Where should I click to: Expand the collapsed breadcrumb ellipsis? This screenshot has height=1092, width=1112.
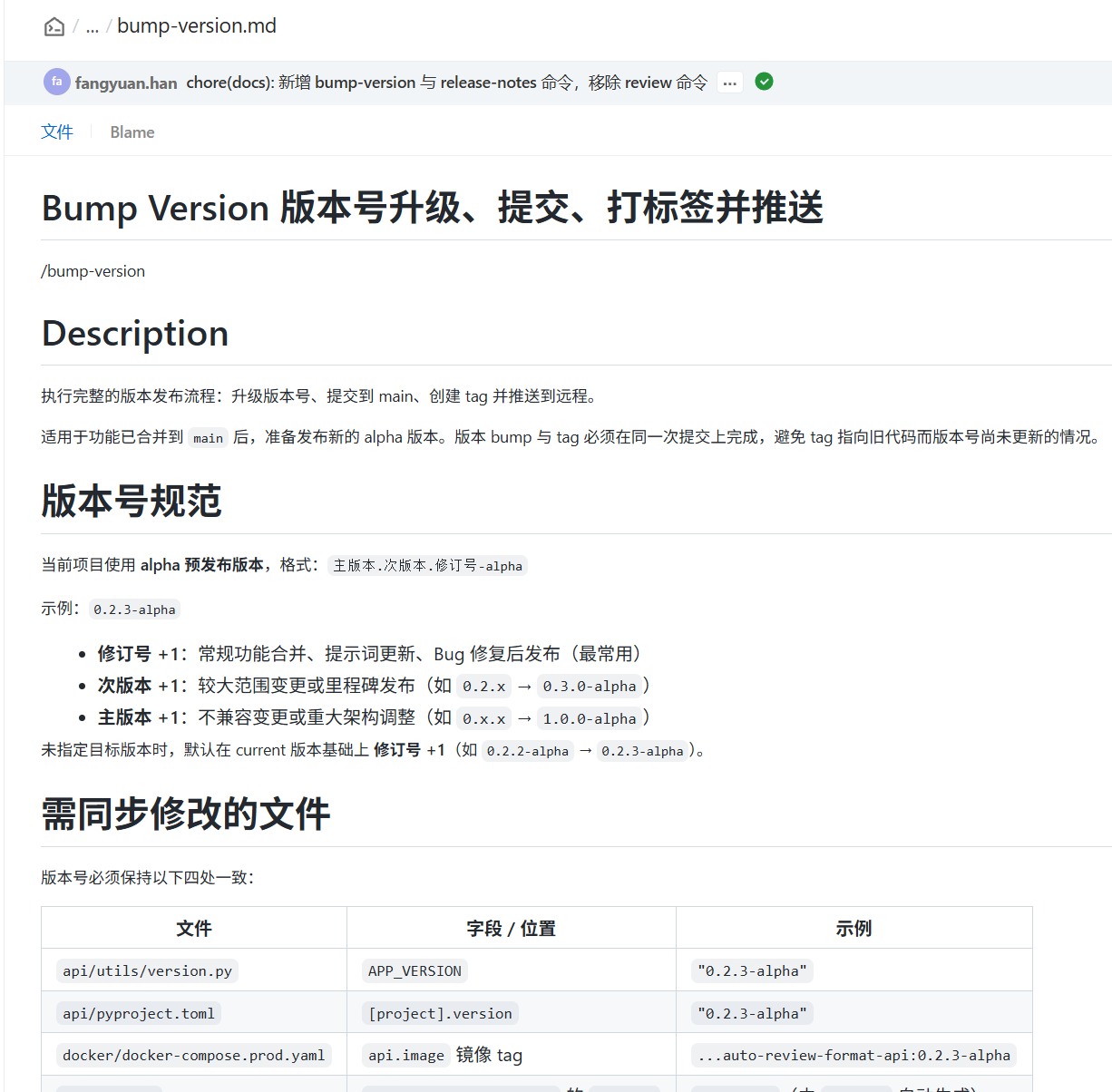(92, 26)
